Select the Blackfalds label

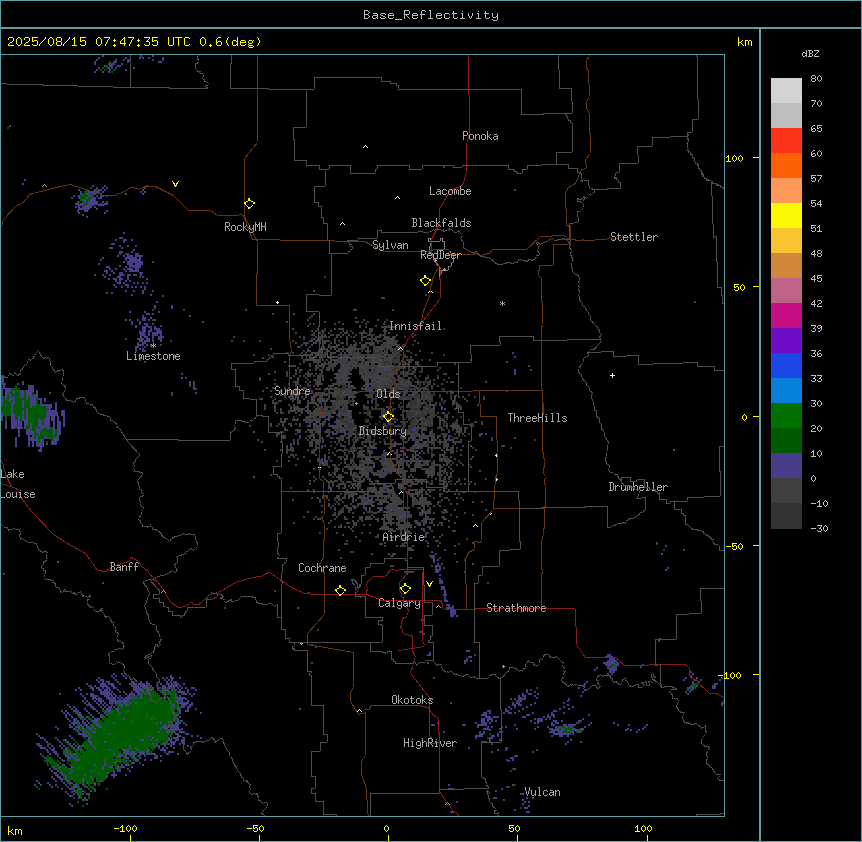coord(441,223)
